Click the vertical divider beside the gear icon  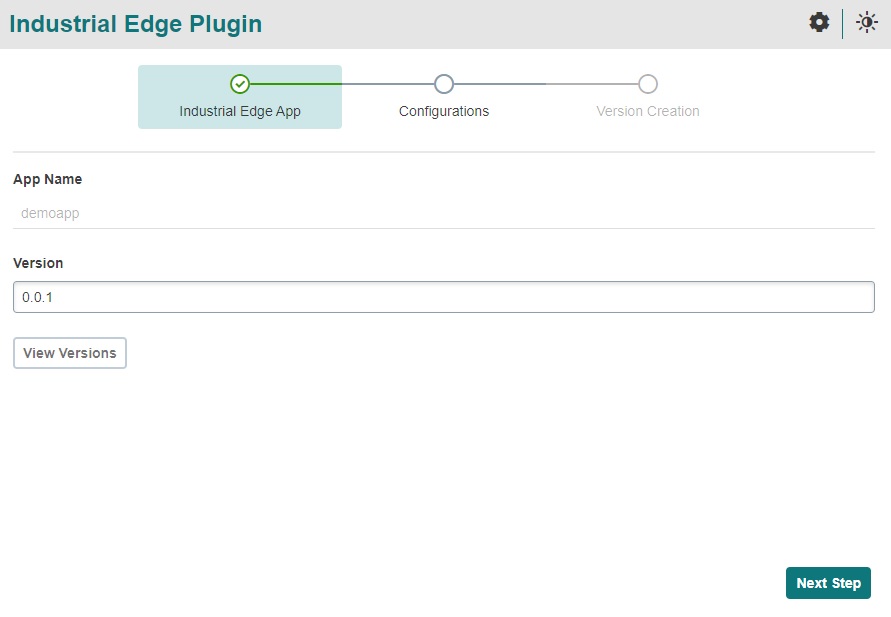(842, 23)
